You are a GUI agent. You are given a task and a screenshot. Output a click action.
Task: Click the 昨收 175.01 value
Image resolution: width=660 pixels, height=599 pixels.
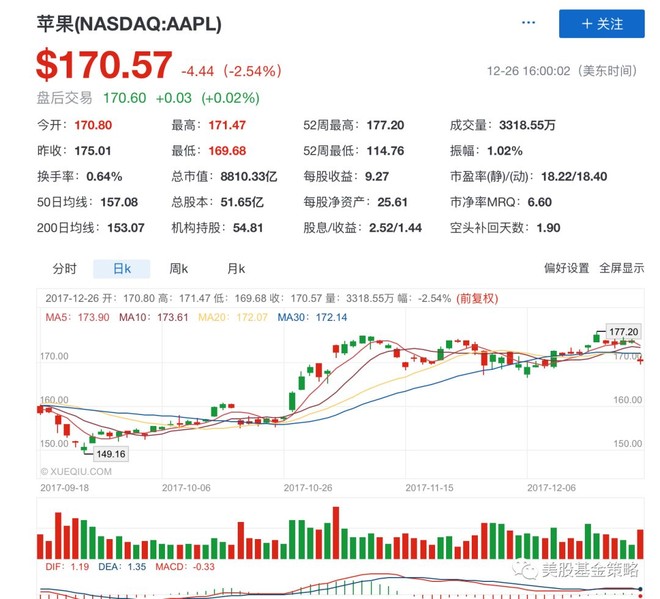point(93,151)
